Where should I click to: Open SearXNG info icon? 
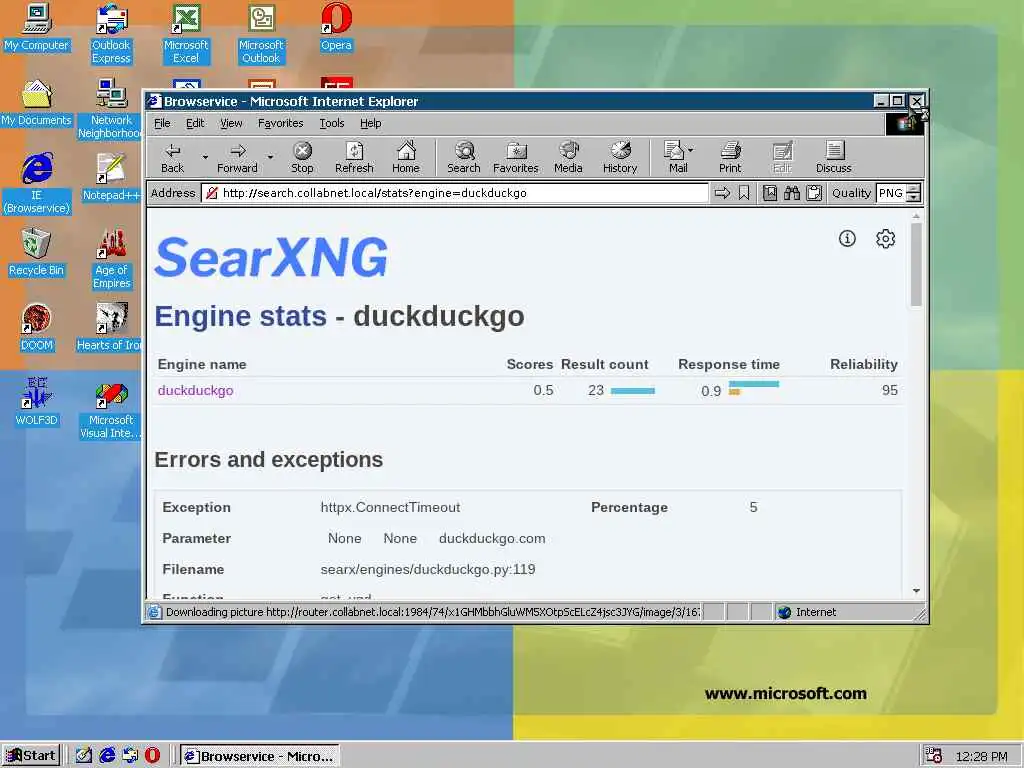847,238
